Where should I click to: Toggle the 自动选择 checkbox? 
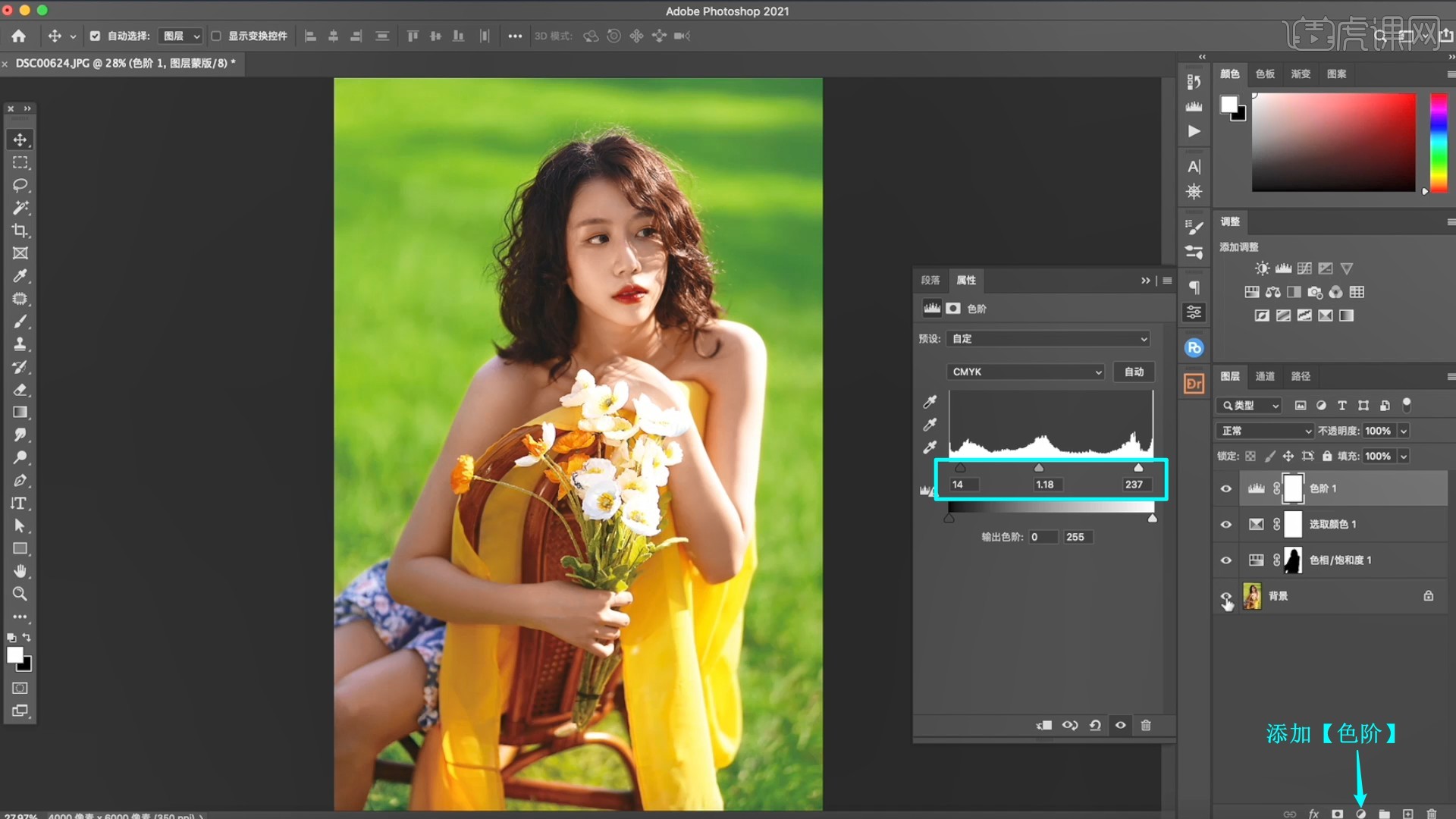[95, 36]
